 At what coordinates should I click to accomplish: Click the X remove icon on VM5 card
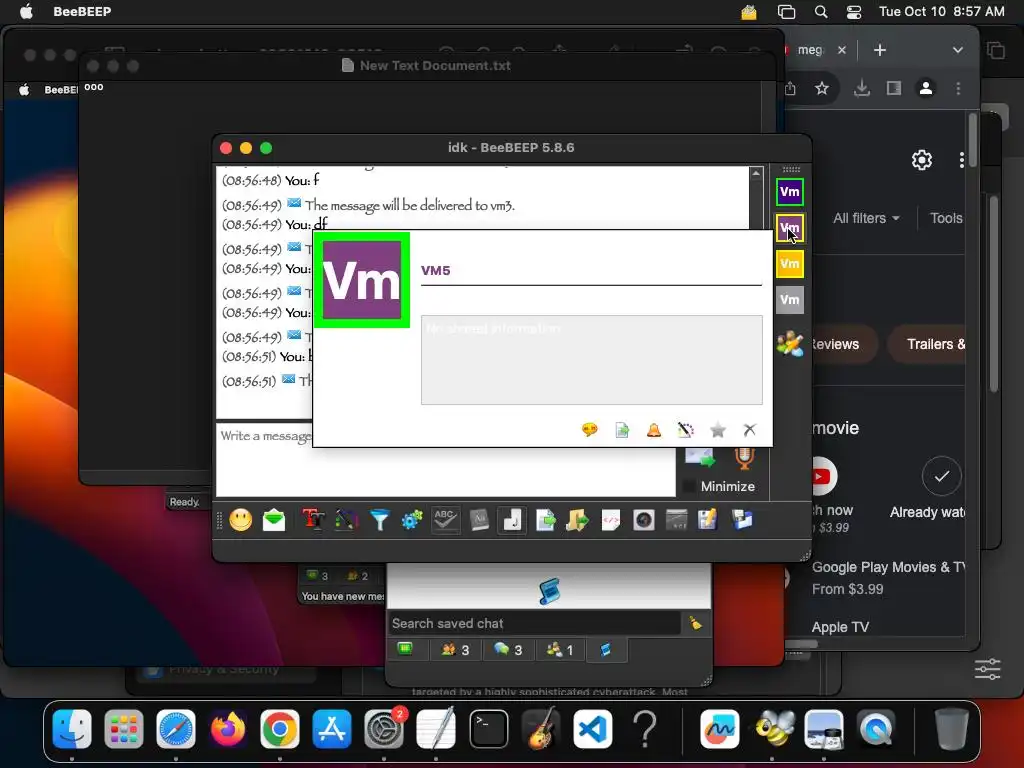tap(750, 429)
